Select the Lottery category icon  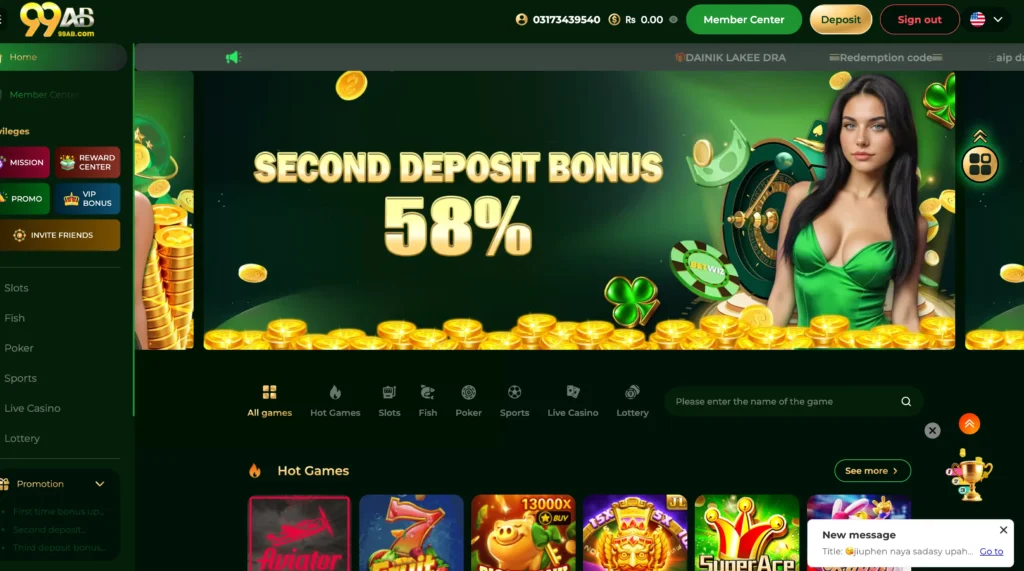tap(632, 392)
